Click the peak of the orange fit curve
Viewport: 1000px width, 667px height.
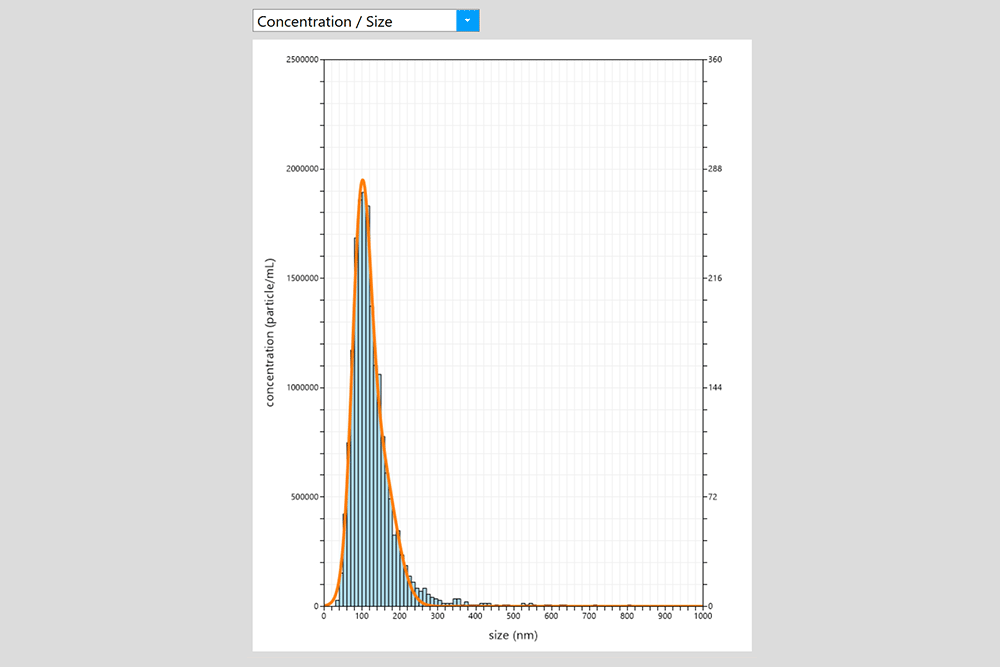coord(362,181)
